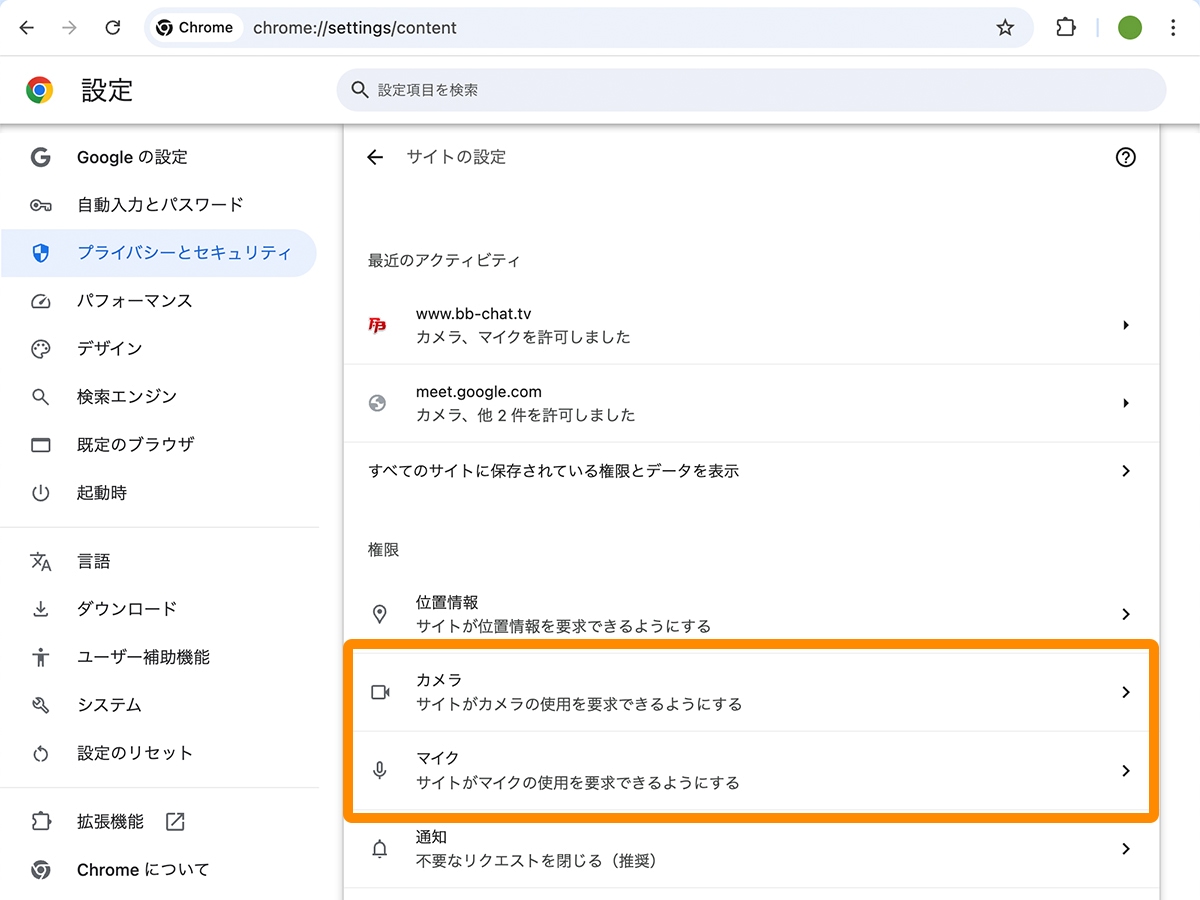Click the bookmark star in the address bar
The height and width of the screenshot is (900, 1200).
pos(1004,27)
